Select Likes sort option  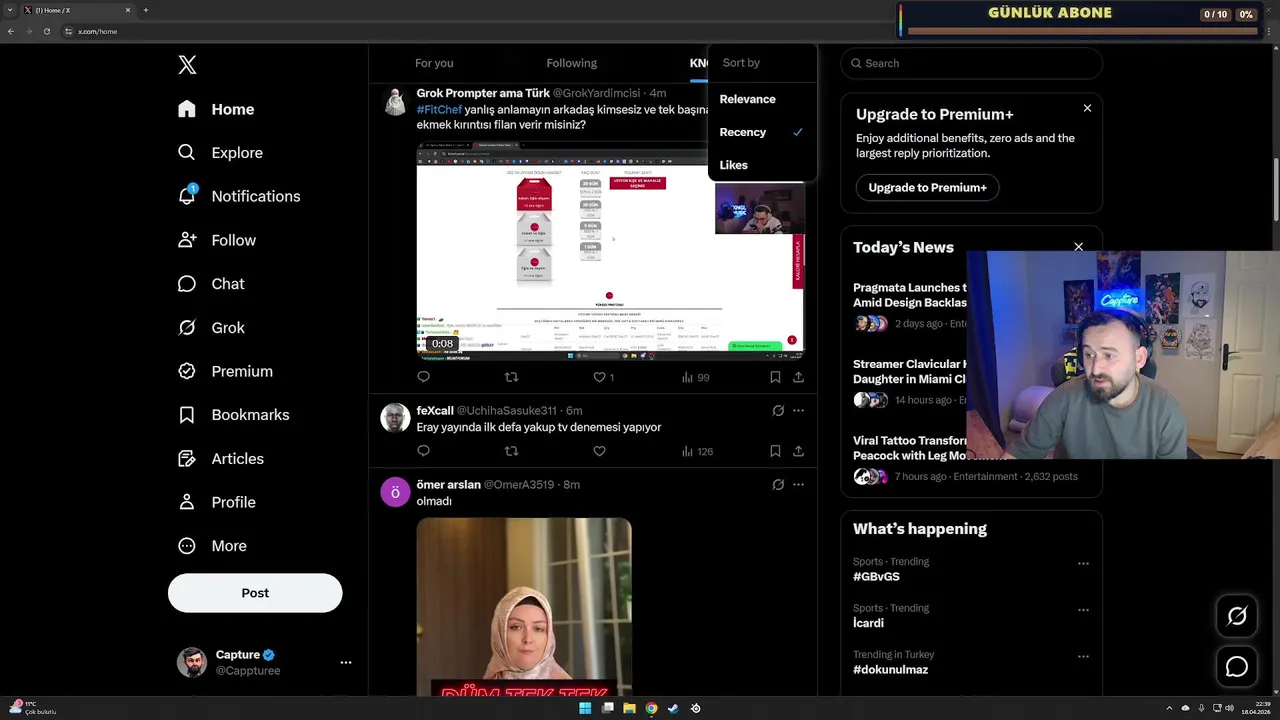pos(762,165)
